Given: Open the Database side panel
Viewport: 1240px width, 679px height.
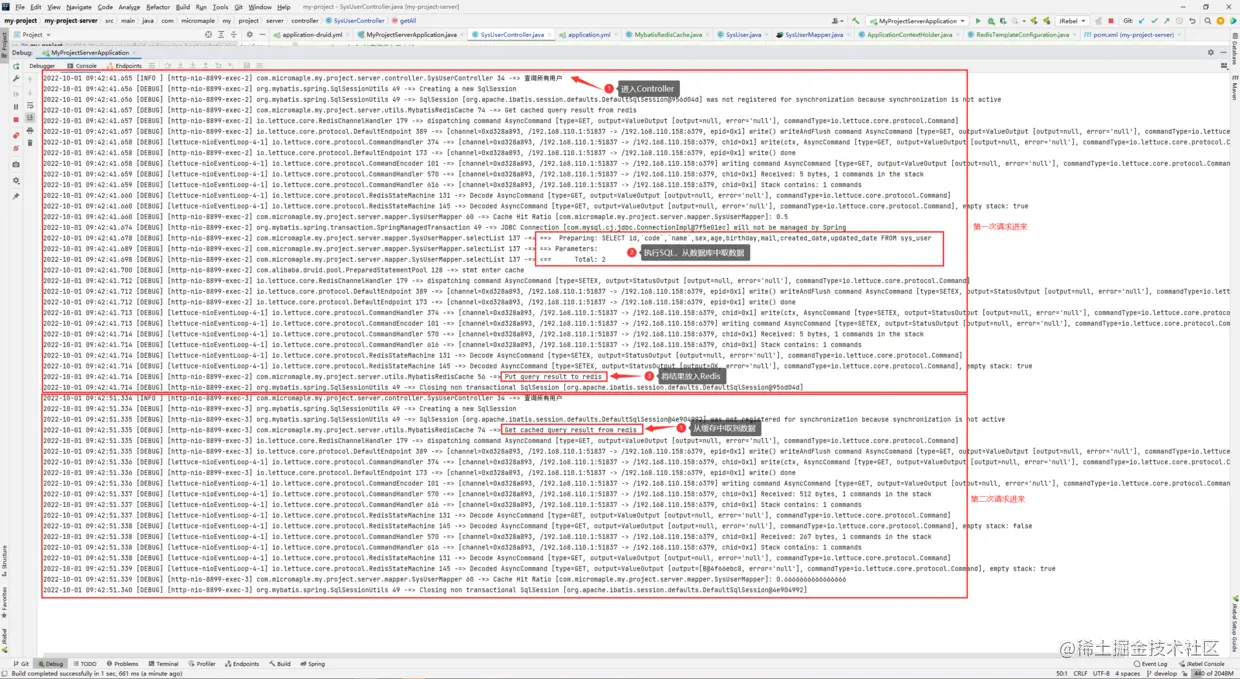Looking at the screenshot, I should coord(1235,50).
